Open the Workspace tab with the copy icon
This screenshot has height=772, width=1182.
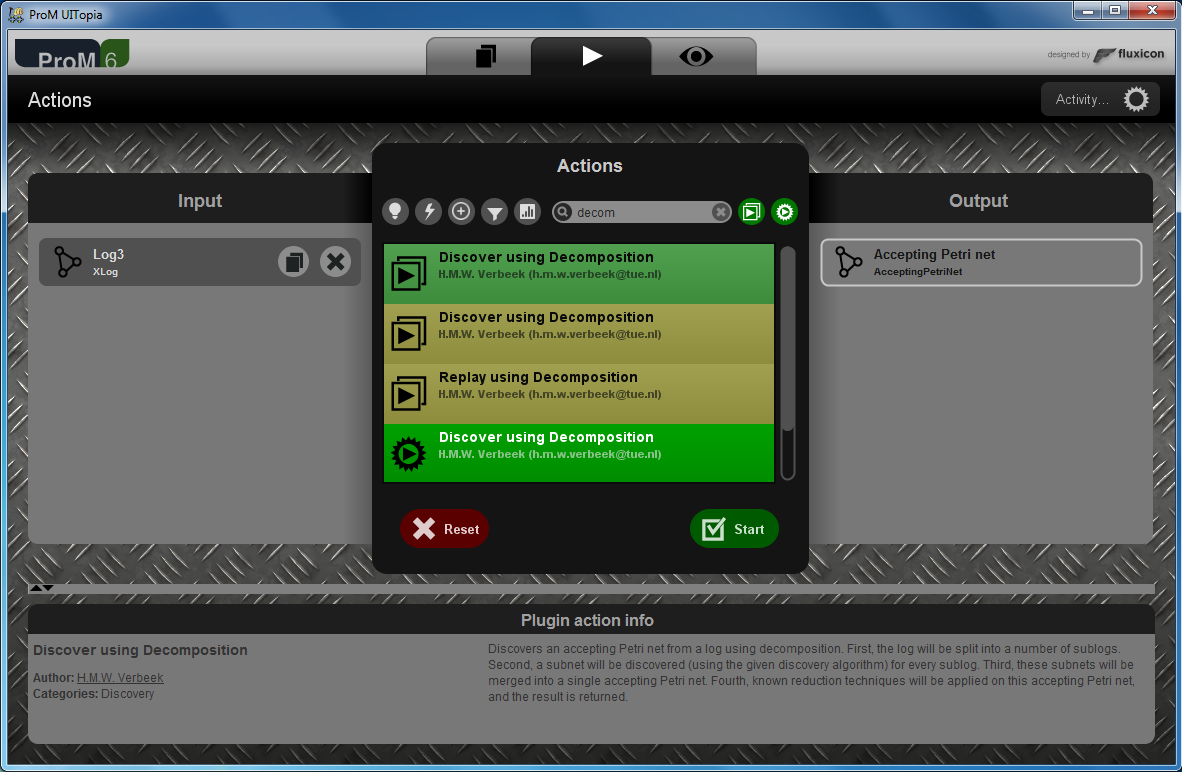[x=485, y=57]
